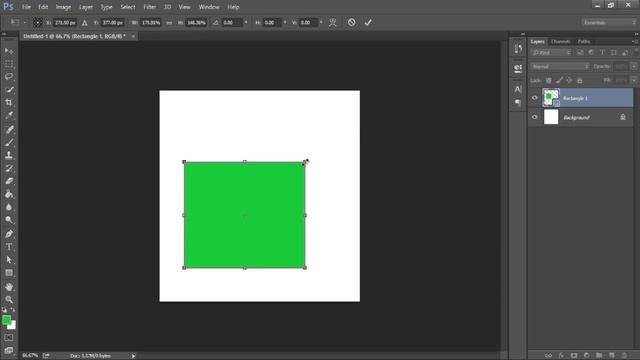Open the Opacity slider dropdown
This screenshot has height=360, width=640.
634,67
